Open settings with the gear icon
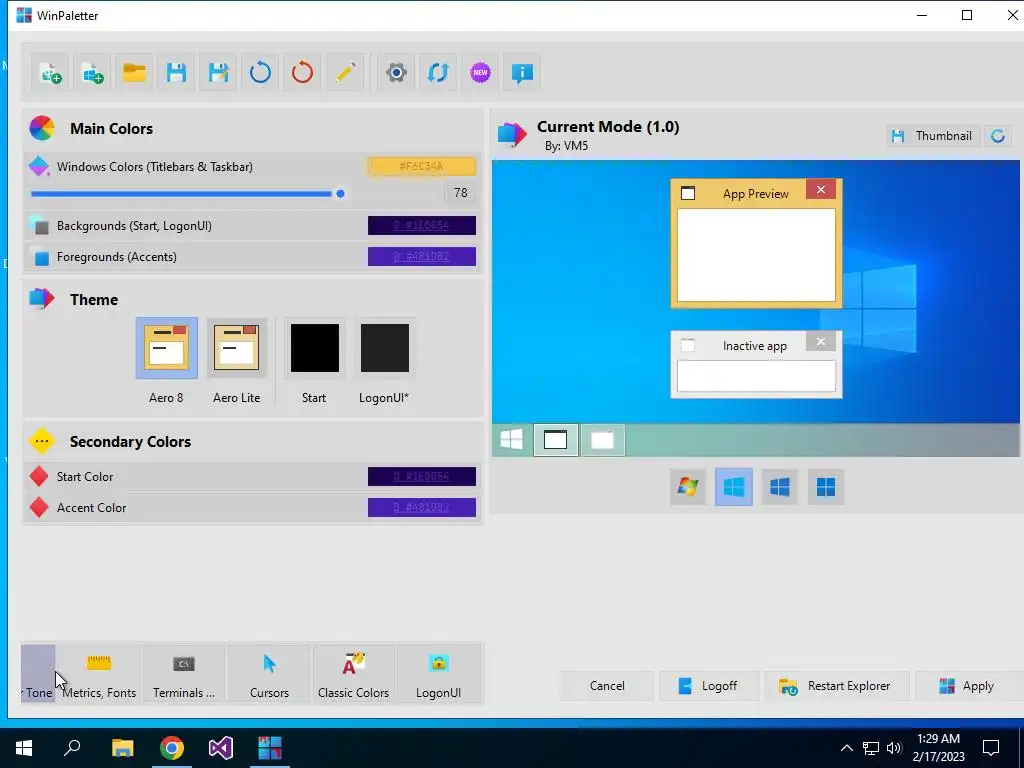 click(396, 72)
